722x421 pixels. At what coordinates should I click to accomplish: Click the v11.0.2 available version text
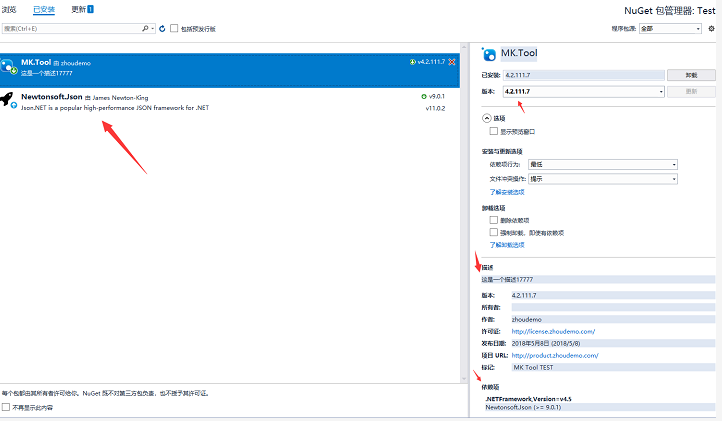(435, 108)
